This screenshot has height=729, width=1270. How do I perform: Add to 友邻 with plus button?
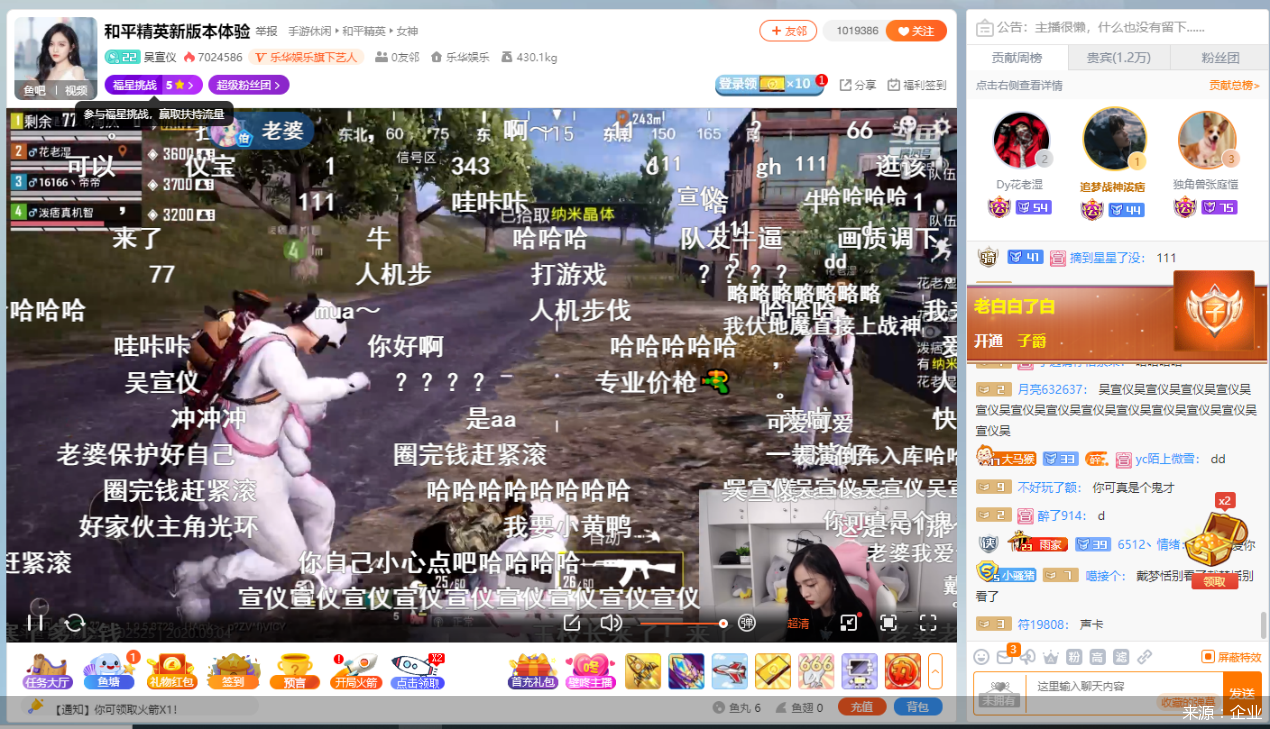788,31
